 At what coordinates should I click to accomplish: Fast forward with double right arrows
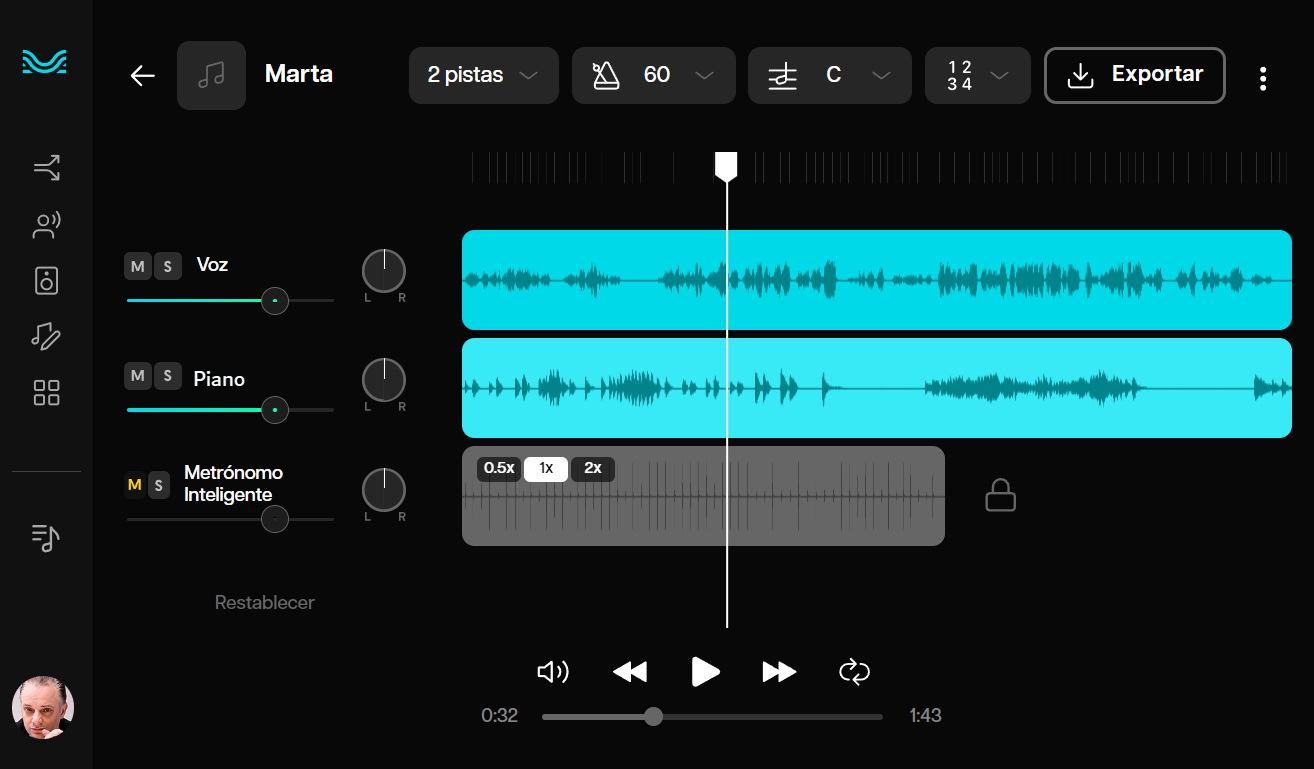pyautogui.click(x=779, y=672)
